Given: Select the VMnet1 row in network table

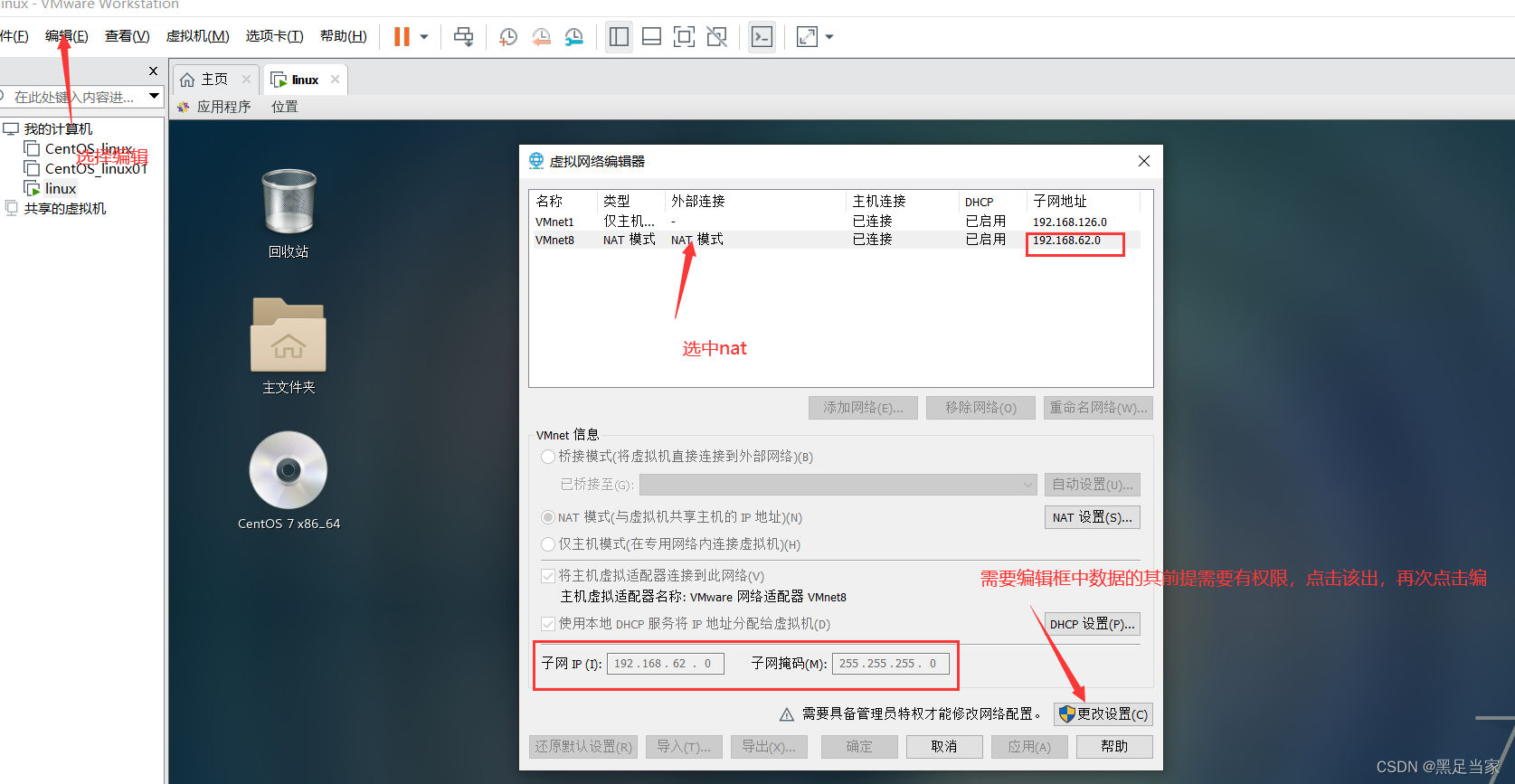Looking at the screenshot, I should [x=835, y=222].
